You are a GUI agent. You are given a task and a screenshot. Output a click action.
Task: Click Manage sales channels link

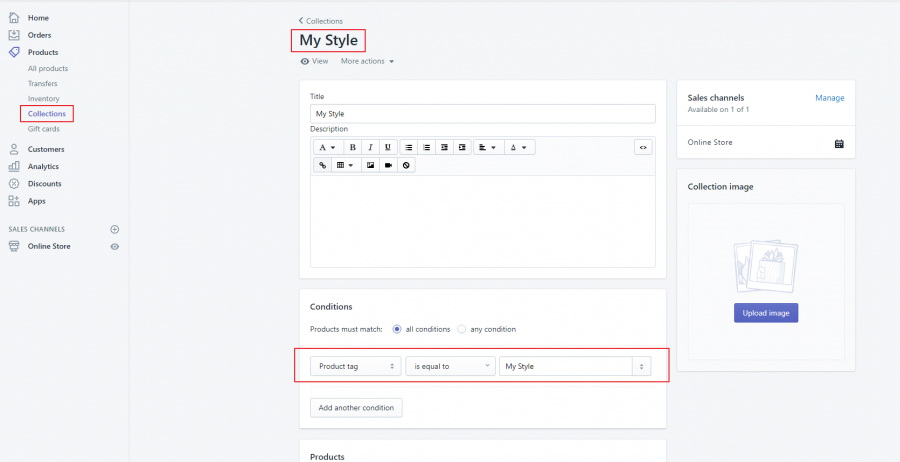click(830, 98)
